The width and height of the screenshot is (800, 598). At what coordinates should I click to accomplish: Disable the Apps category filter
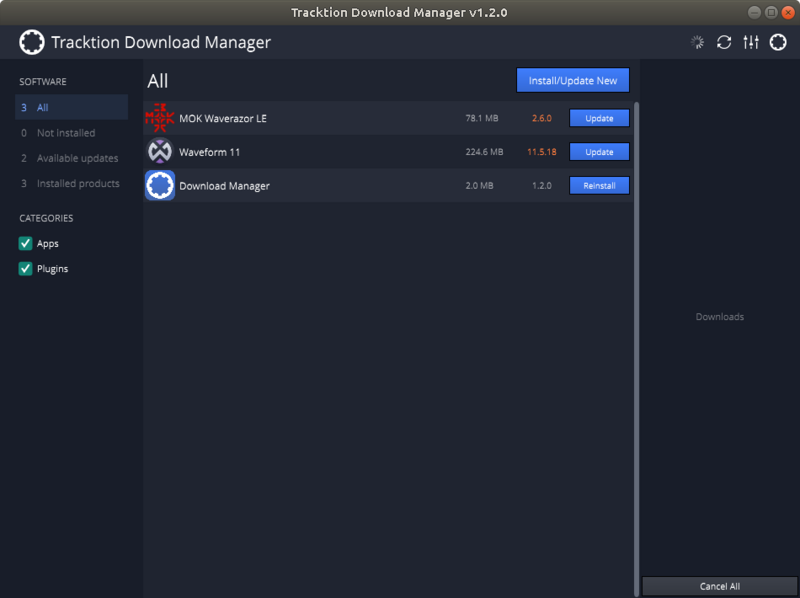tap(25, 243)
